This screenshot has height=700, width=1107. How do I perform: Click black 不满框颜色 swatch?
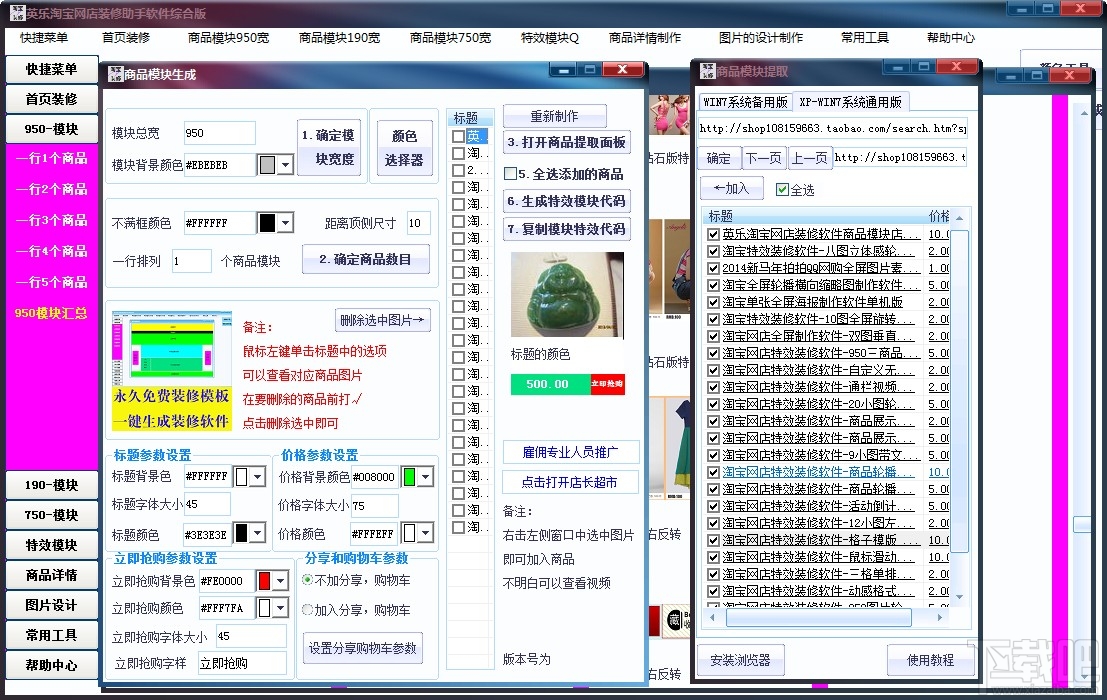[x=268, y=223]
